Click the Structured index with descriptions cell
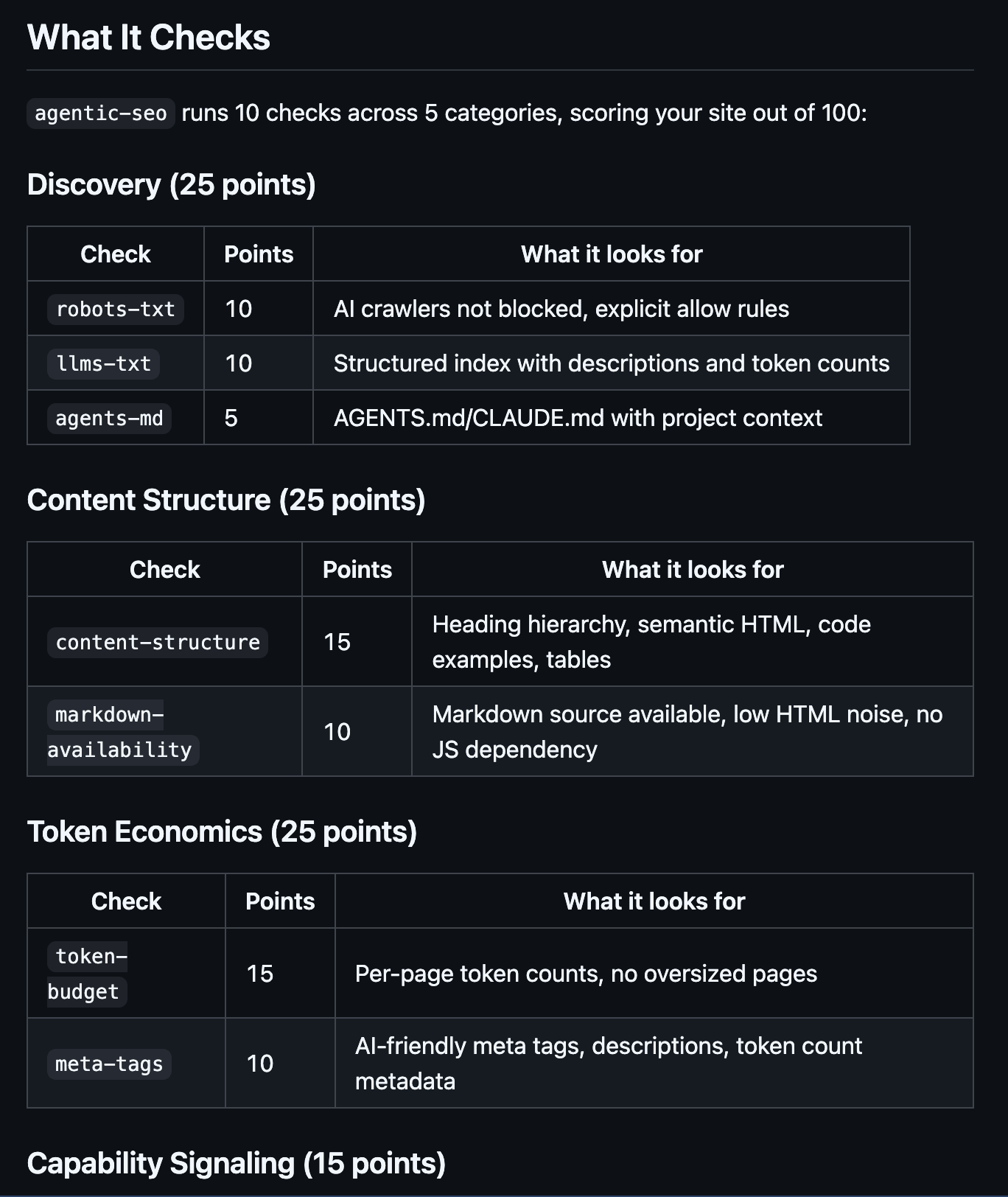 coord(612,363)
